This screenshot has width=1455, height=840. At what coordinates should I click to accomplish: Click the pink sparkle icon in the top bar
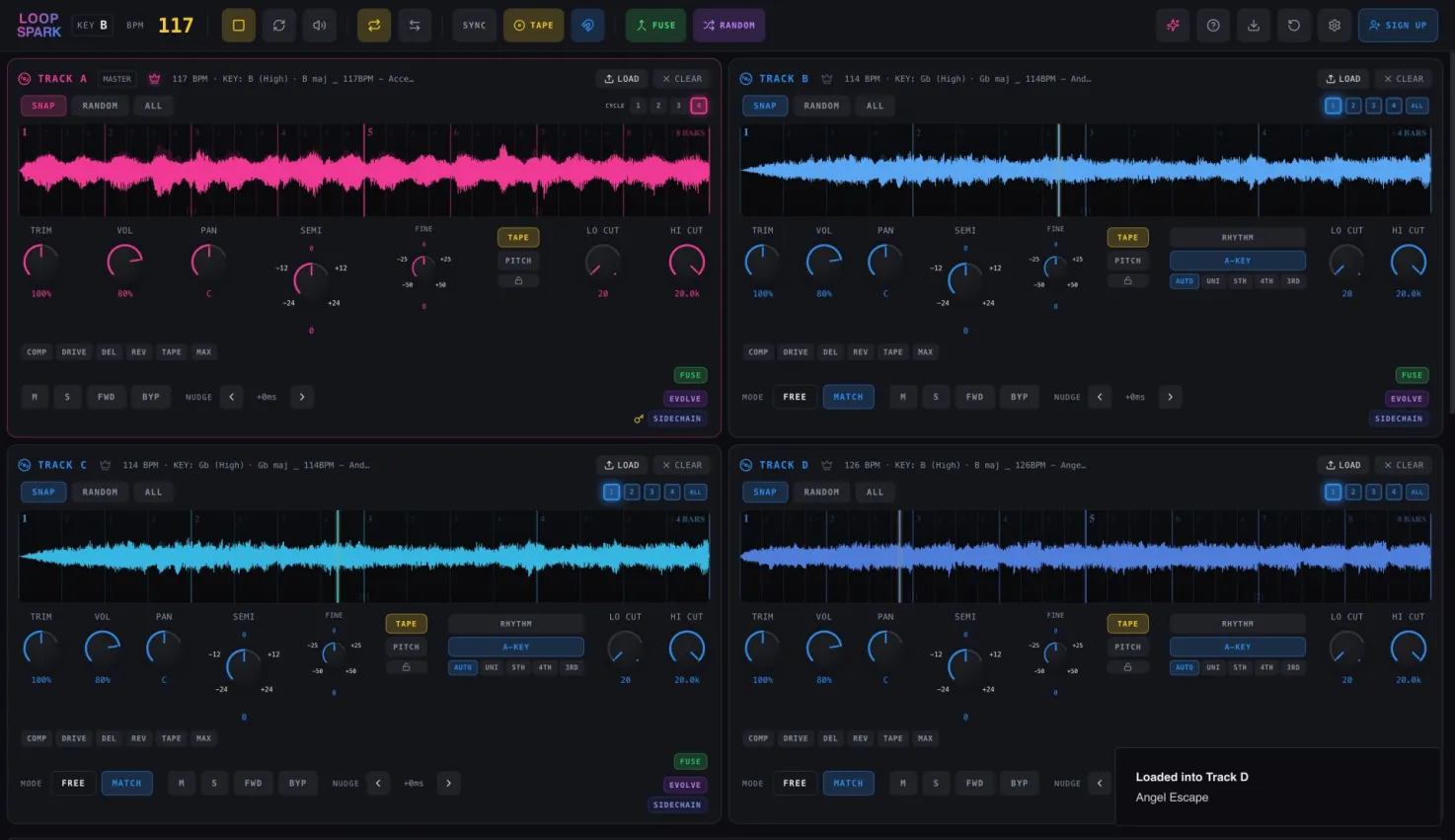1173,26
